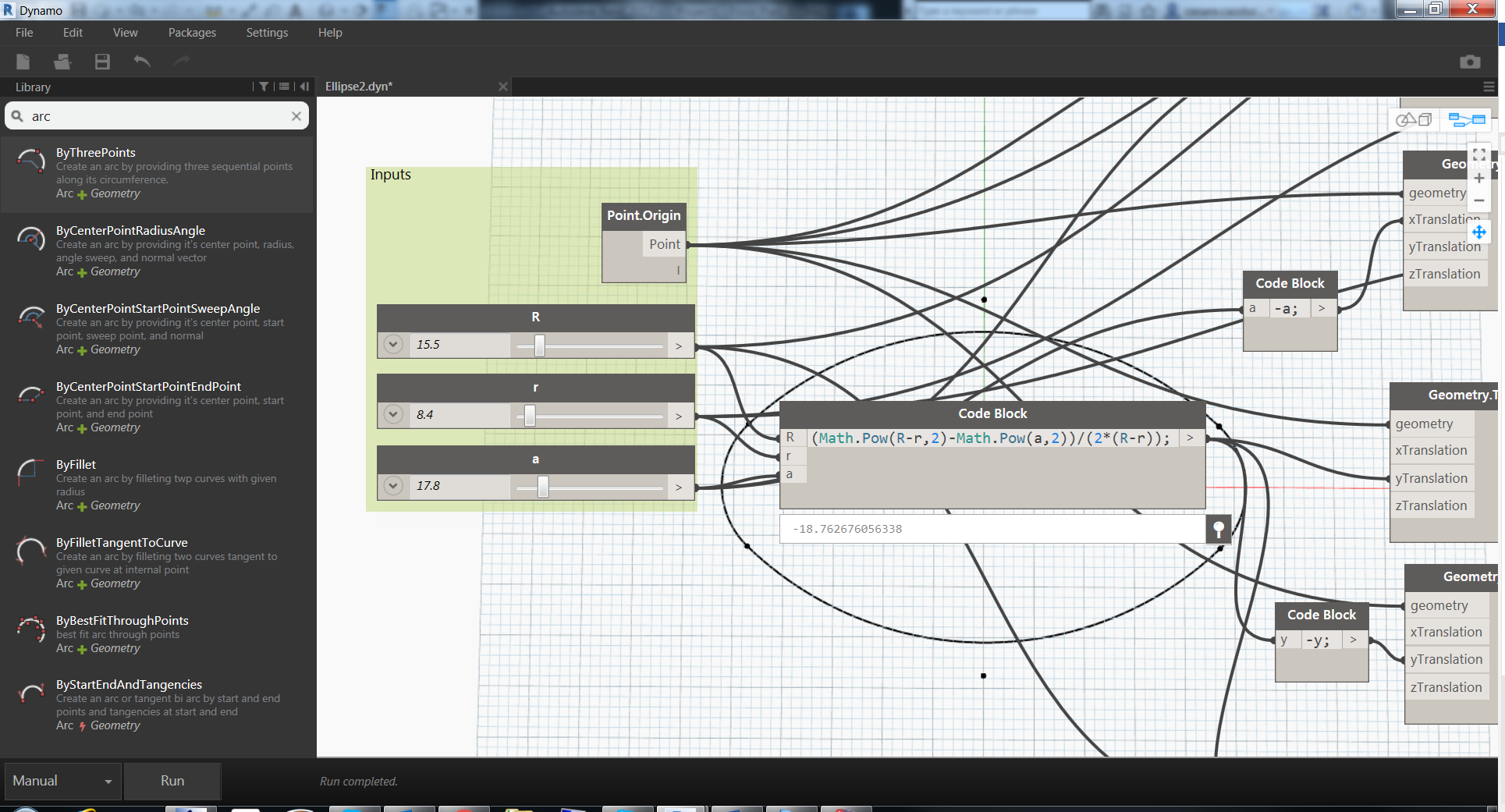1505x812 pixels.
Task: Select the ByStartEndAndTangencies node icon
Action: [31, 693]
